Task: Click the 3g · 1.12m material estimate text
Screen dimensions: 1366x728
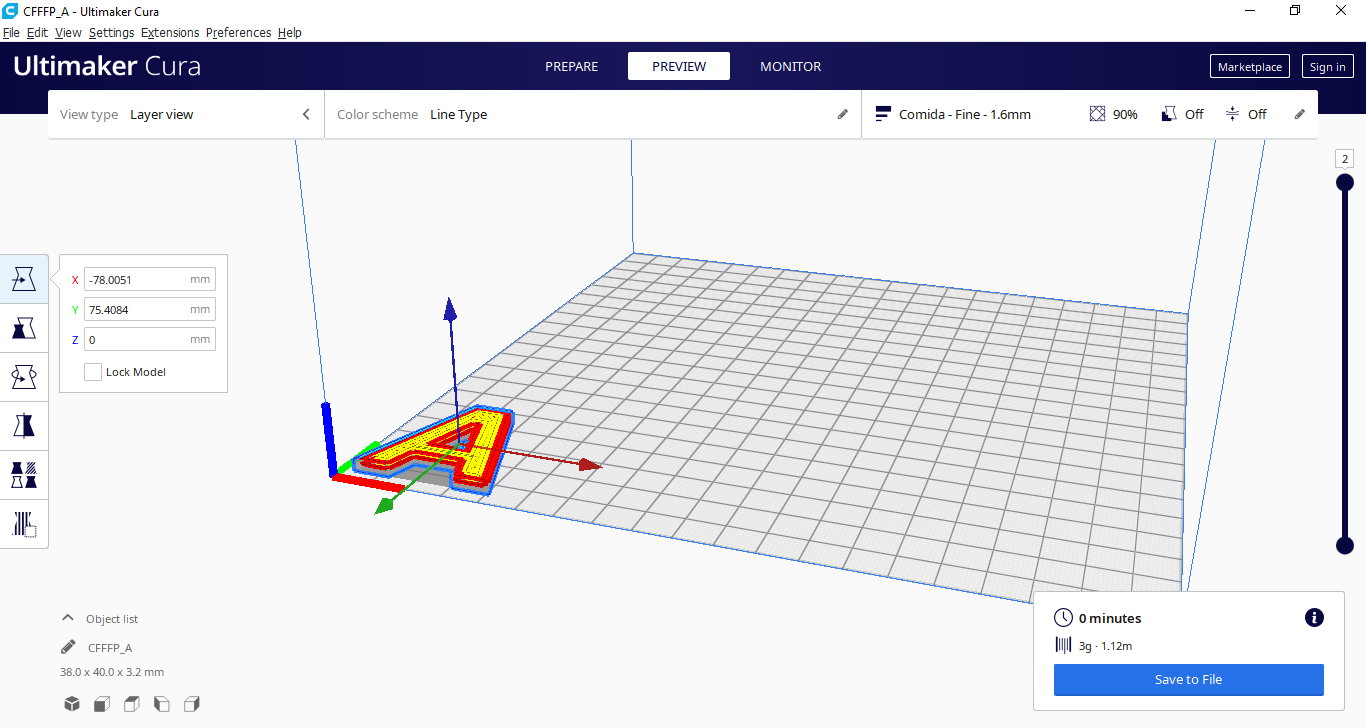Action: coord(1105,646)
